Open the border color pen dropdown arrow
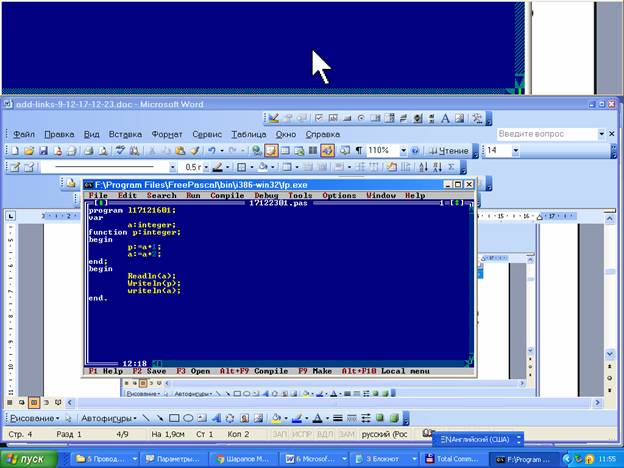This screenshot has width=624, height=468. tap(228, 168)
